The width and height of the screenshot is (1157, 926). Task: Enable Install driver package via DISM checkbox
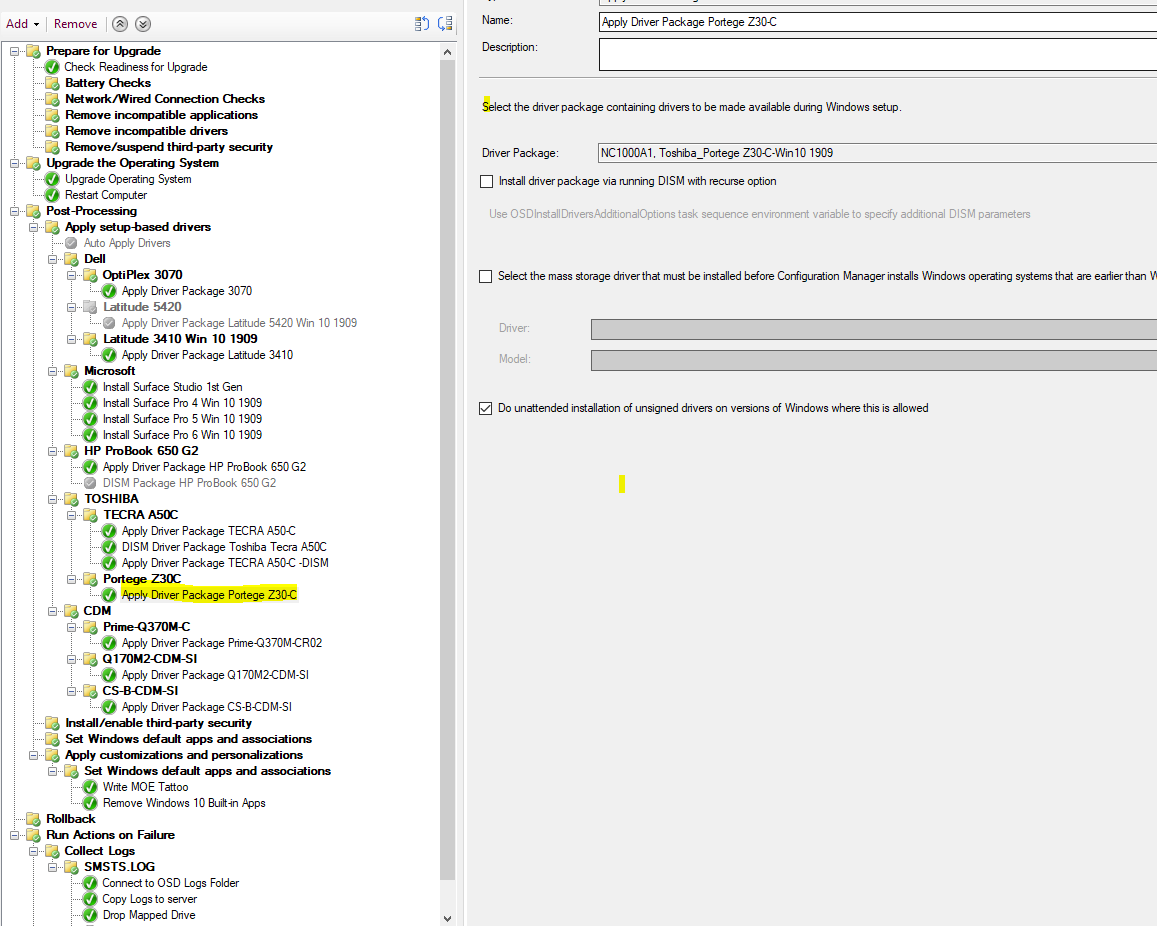pyautogui.click(x=486, y=182)
